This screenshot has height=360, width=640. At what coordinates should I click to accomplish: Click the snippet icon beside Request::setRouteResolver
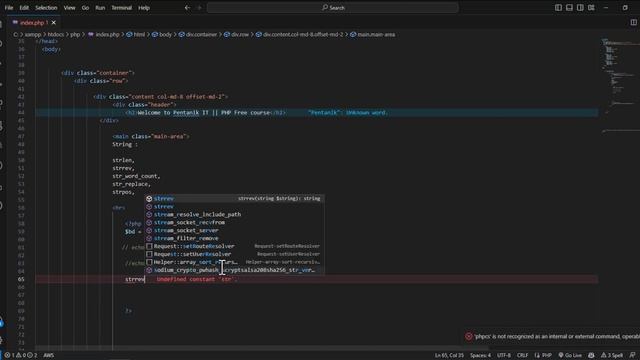[149, 246]
